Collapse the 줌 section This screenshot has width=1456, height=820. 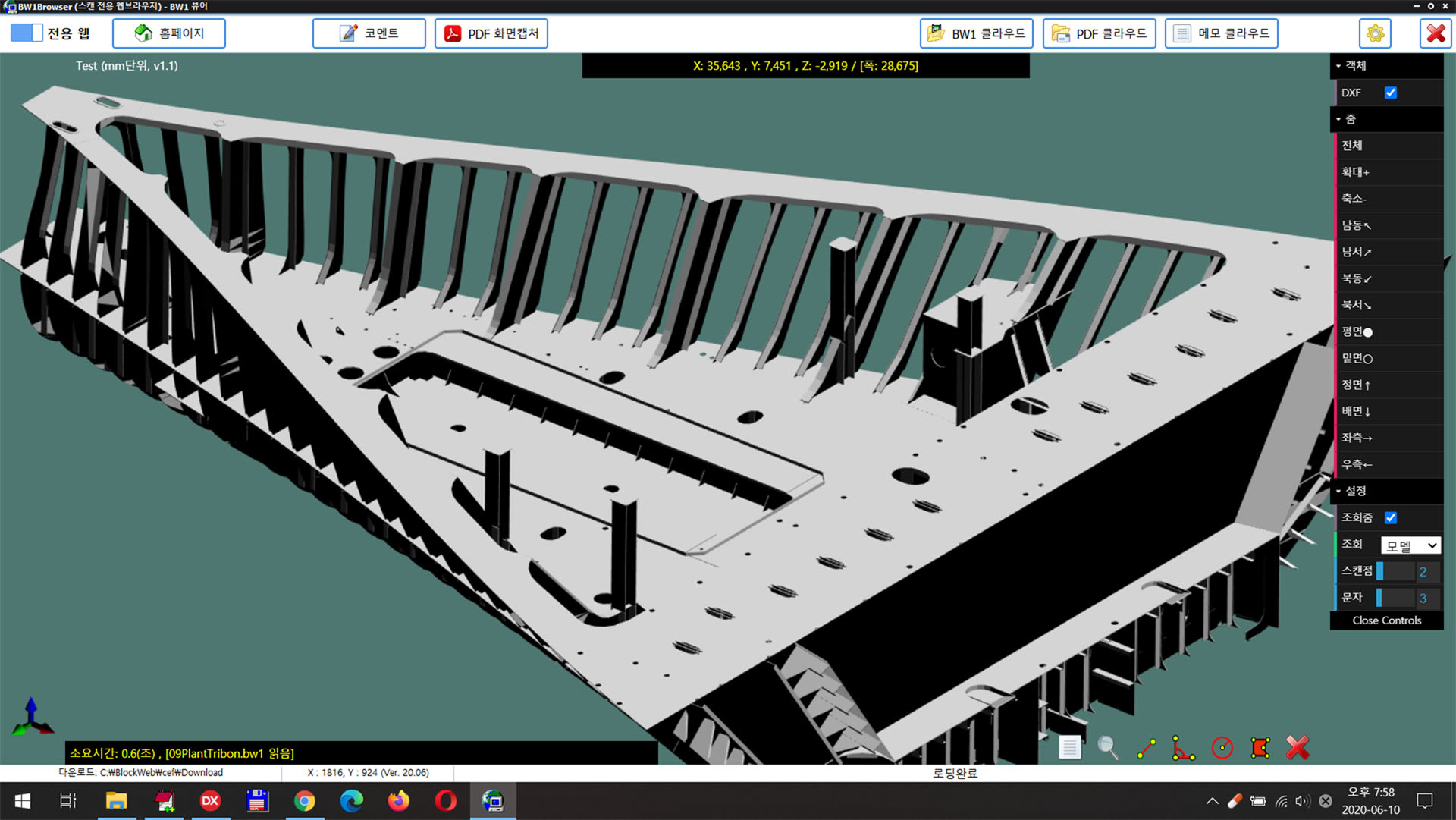click(x=1350, y=119)
